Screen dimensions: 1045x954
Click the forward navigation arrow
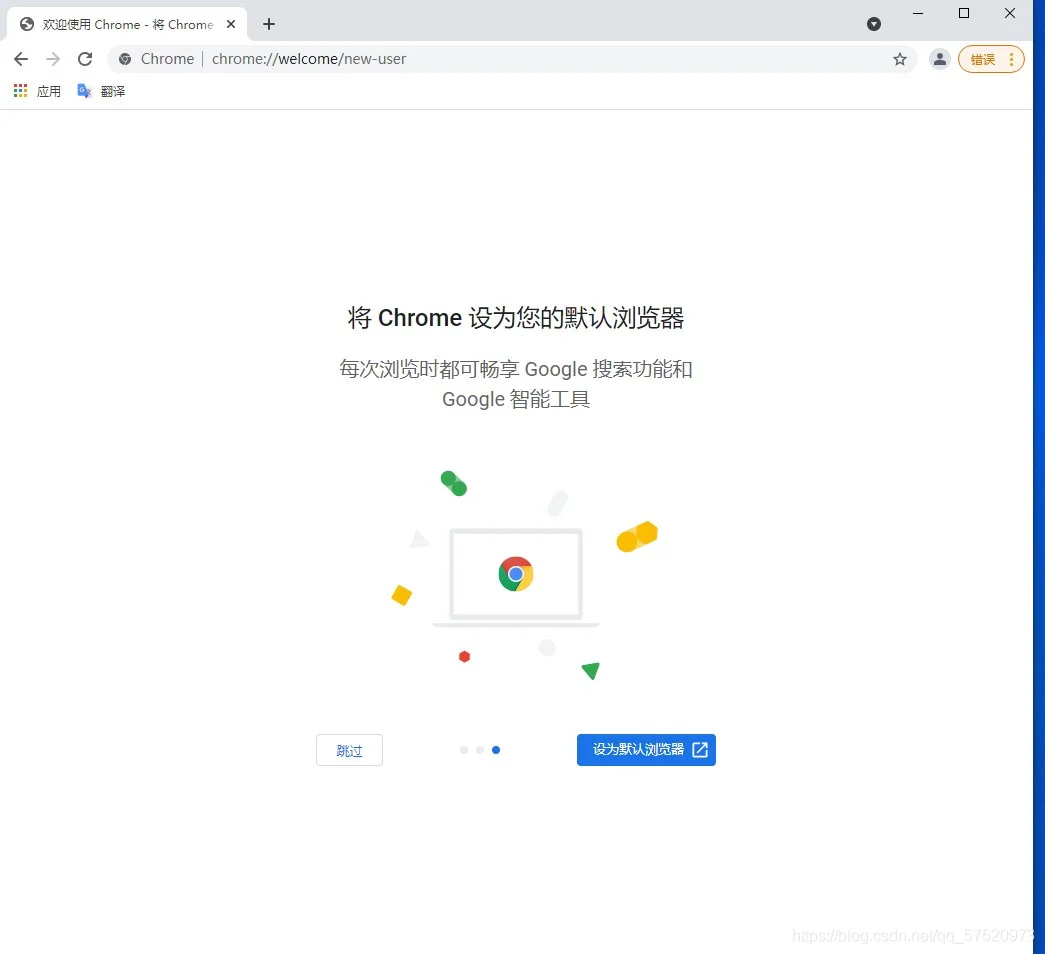click(x=53, y=59)
